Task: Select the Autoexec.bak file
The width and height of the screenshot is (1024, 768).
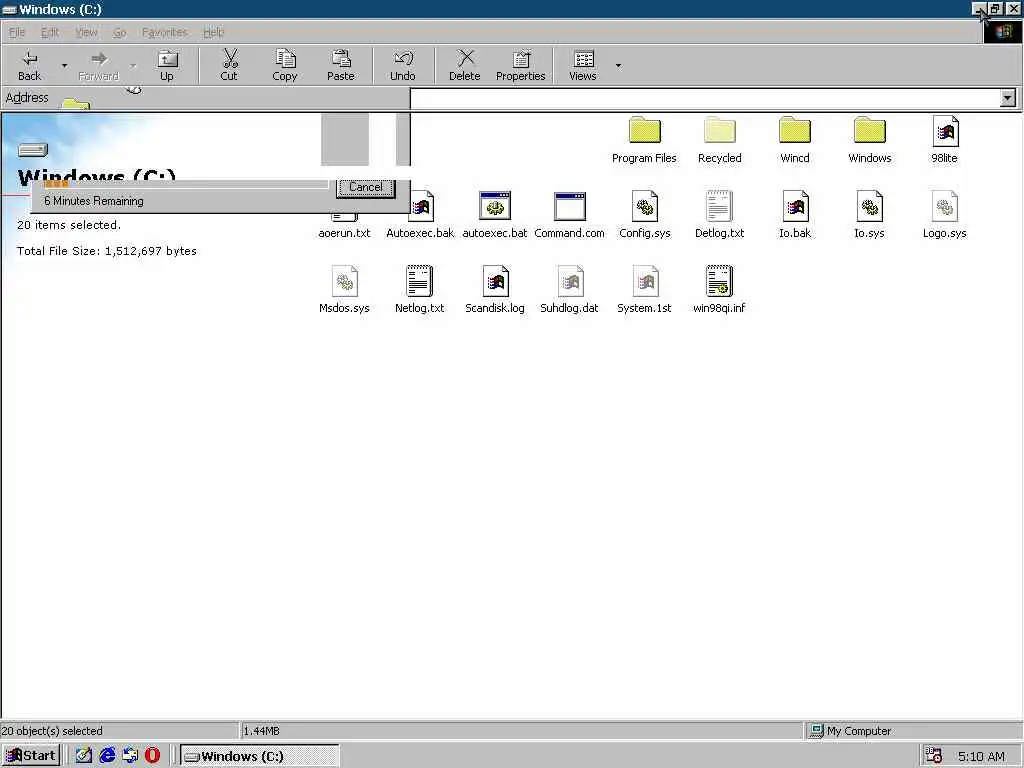Action: (x=420, y=215)
